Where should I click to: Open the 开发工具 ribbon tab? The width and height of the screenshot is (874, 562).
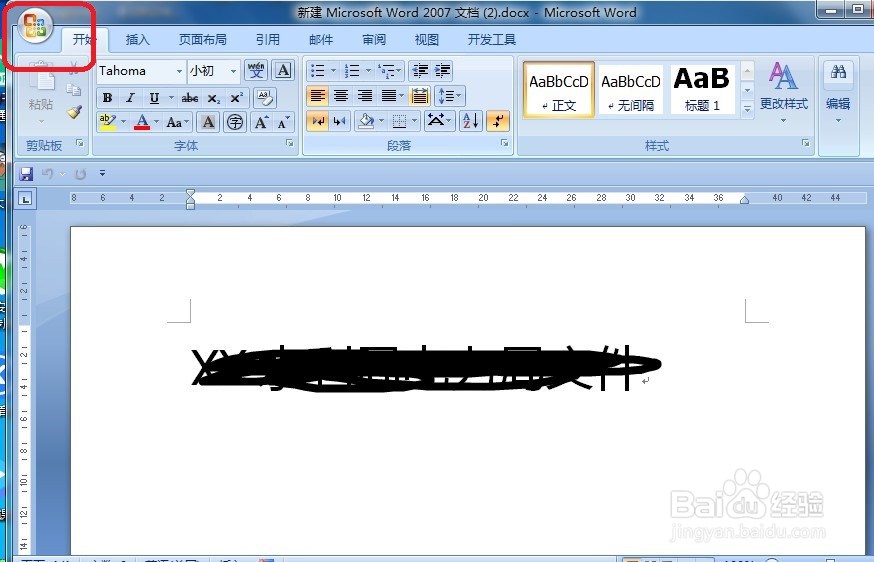tap(492, 40)
